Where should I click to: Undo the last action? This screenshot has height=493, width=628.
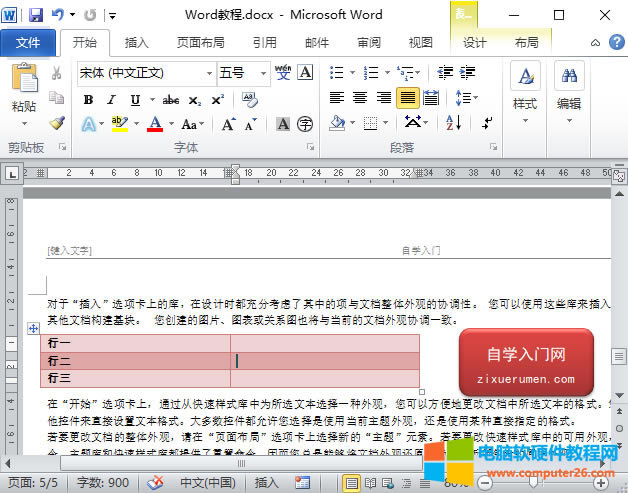coord(58,15)
